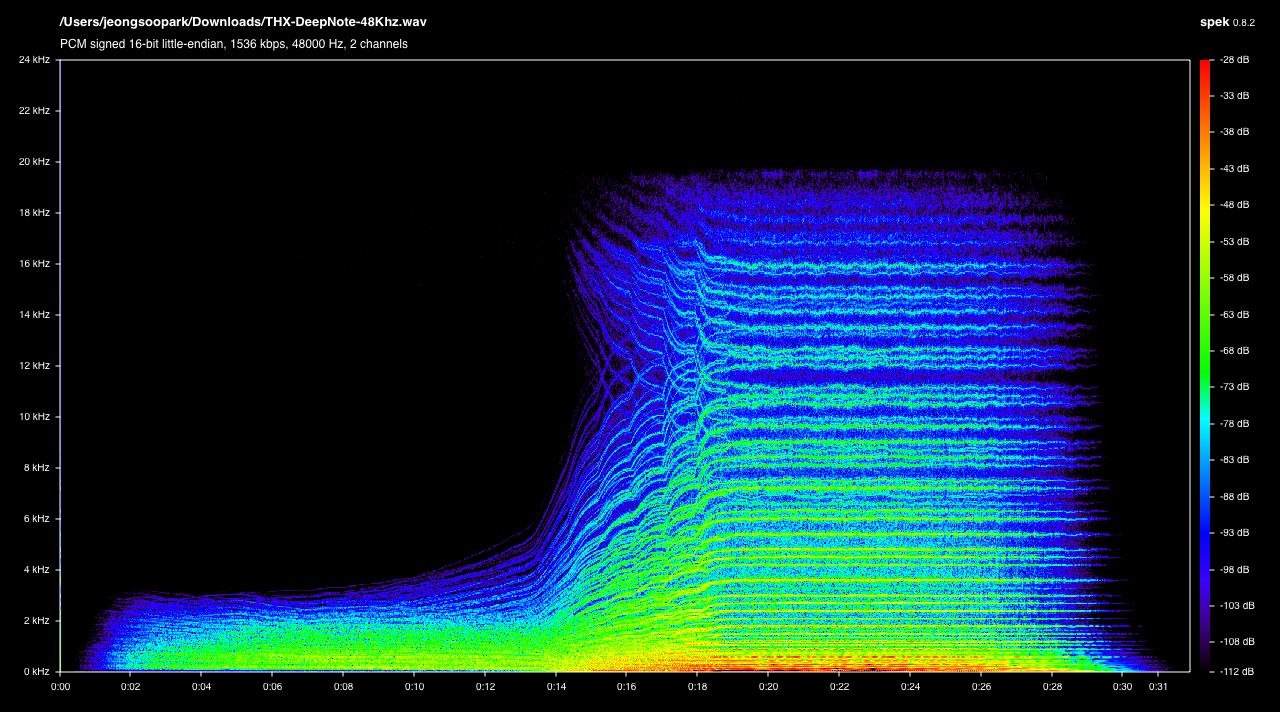This screenshot has height=712, width=1280.
Task: Select the 0:14 time axis marker
Action: pyautogui.click(x=556, y=687)
